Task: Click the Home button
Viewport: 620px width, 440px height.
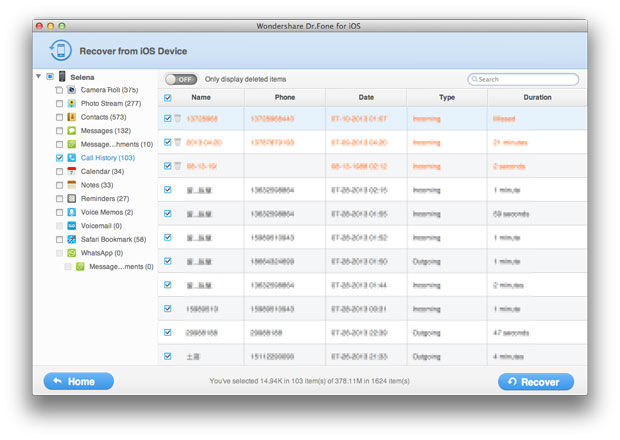Action: click(x=79, y=381)
